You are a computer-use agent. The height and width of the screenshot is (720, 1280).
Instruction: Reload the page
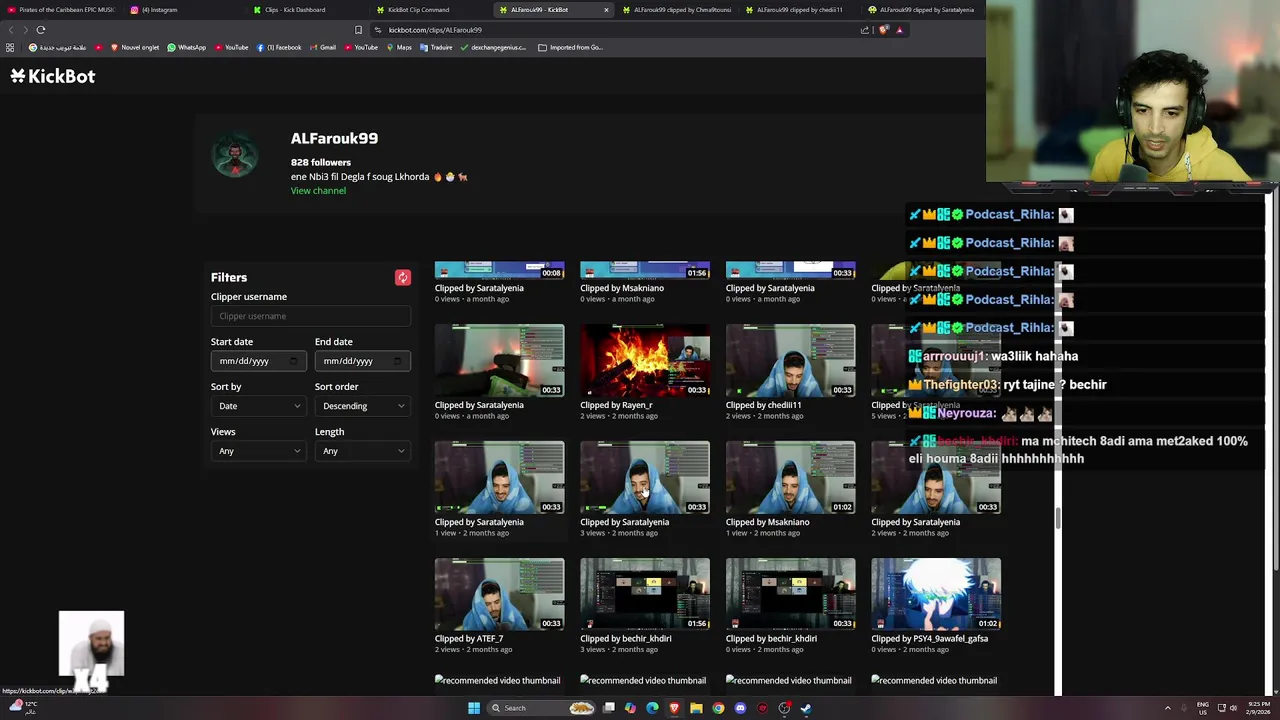point(41,30)
